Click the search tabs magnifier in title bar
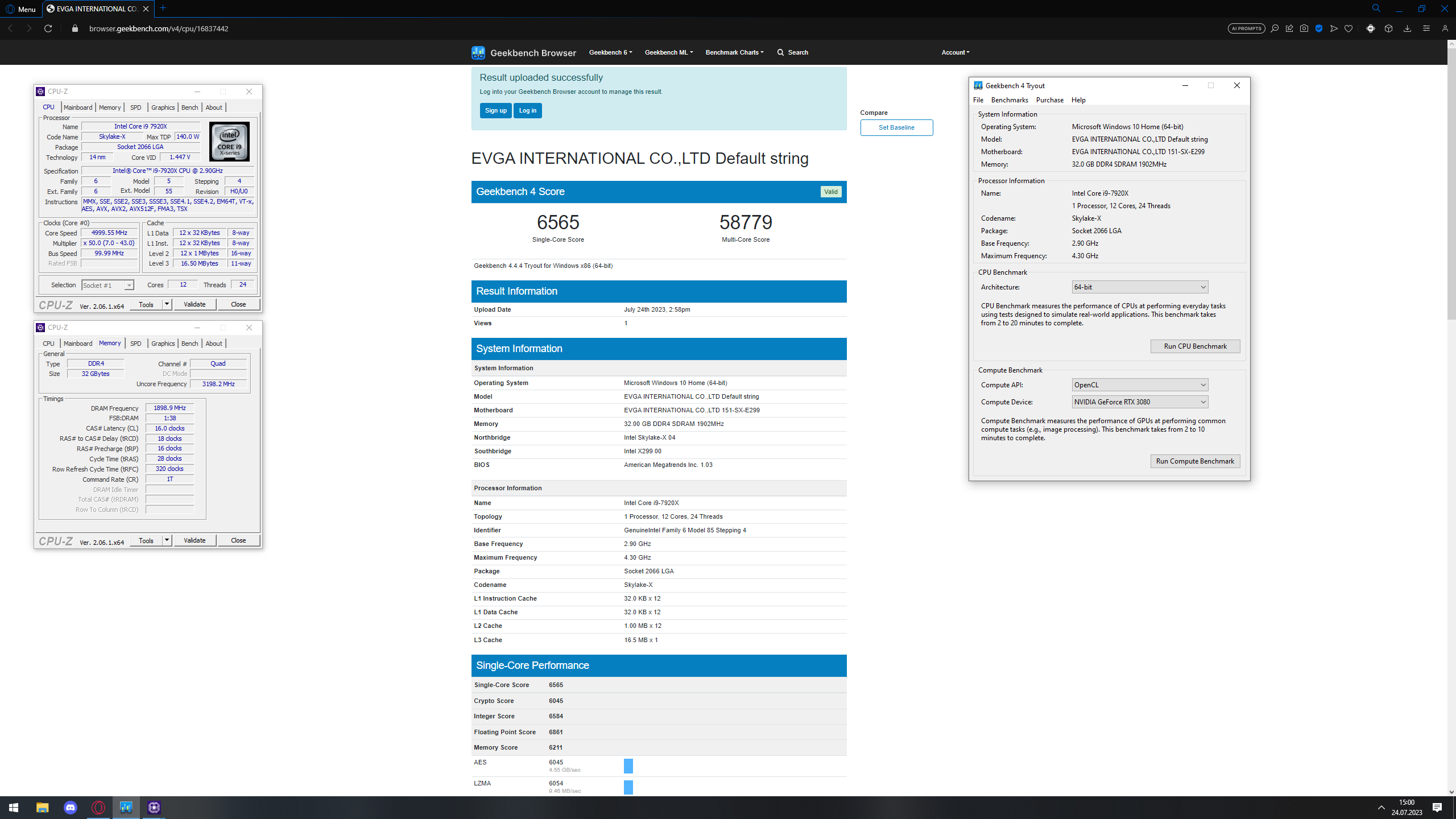The image size is (1456, 819). pos(1376,9)
